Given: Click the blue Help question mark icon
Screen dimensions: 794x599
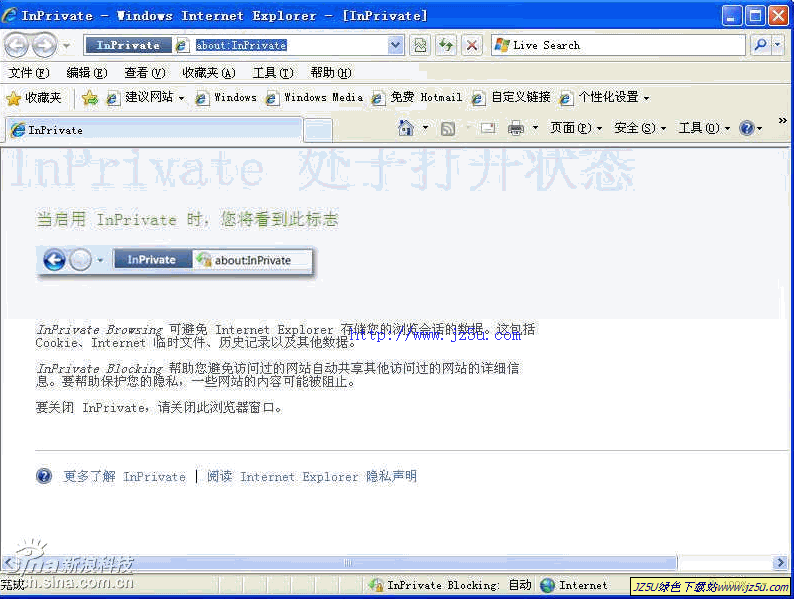Looking at the screenshot, I should [x=747, y=128].
